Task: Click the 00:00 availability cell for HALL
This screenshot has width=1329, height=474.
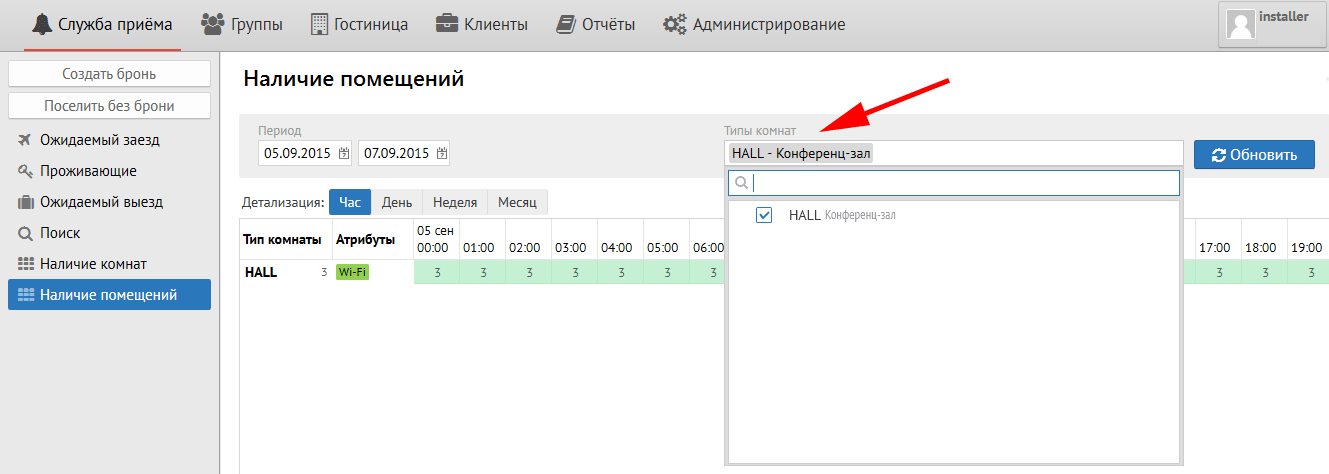Action: pyautogui.click(x=437, y=272)
